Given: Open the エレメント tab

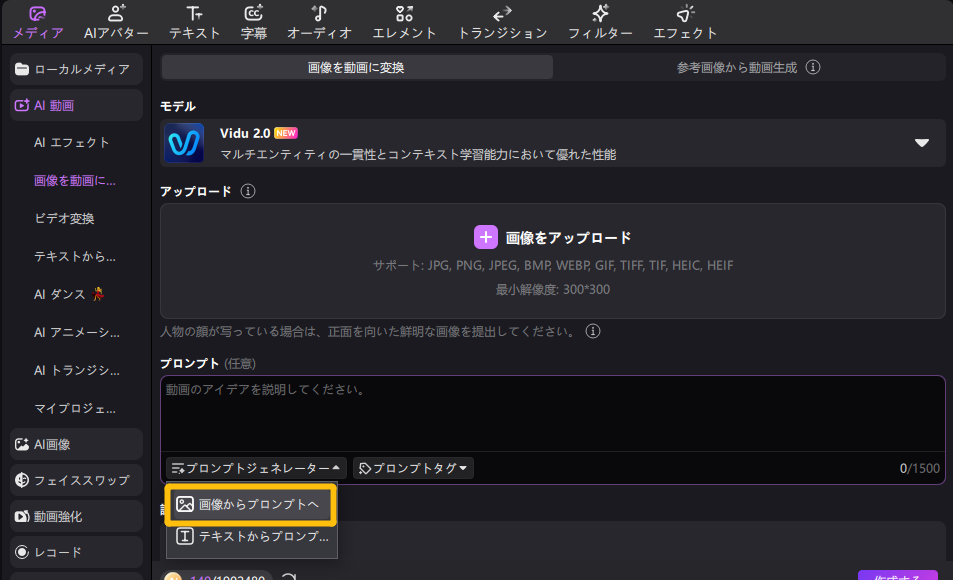Looking at the screenshot, I should point(404,22).
